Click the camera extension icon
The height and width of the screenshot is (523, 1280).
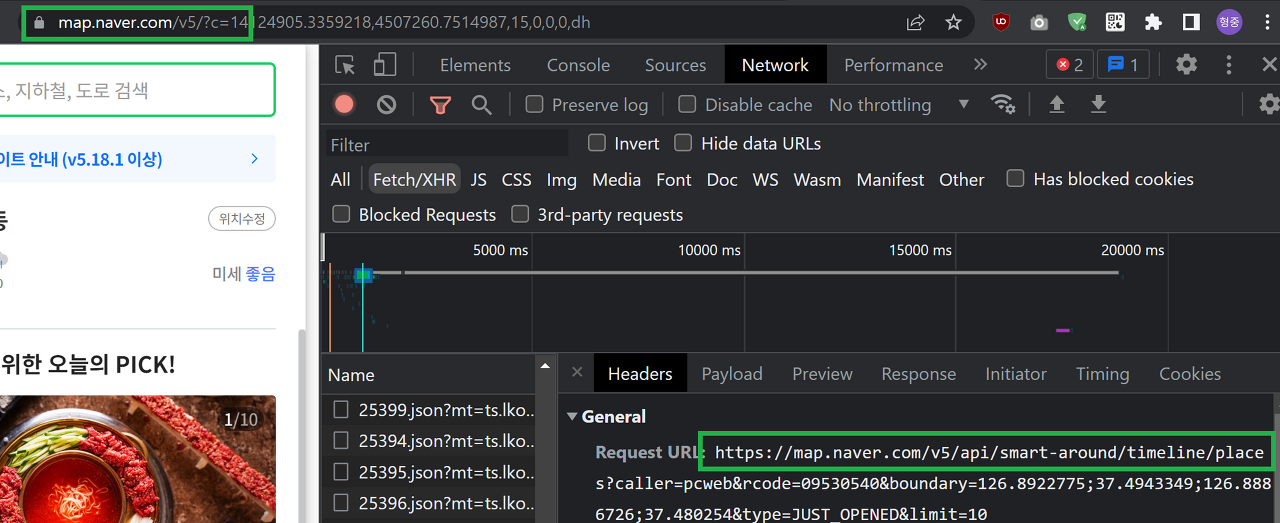click(1039, 22)
